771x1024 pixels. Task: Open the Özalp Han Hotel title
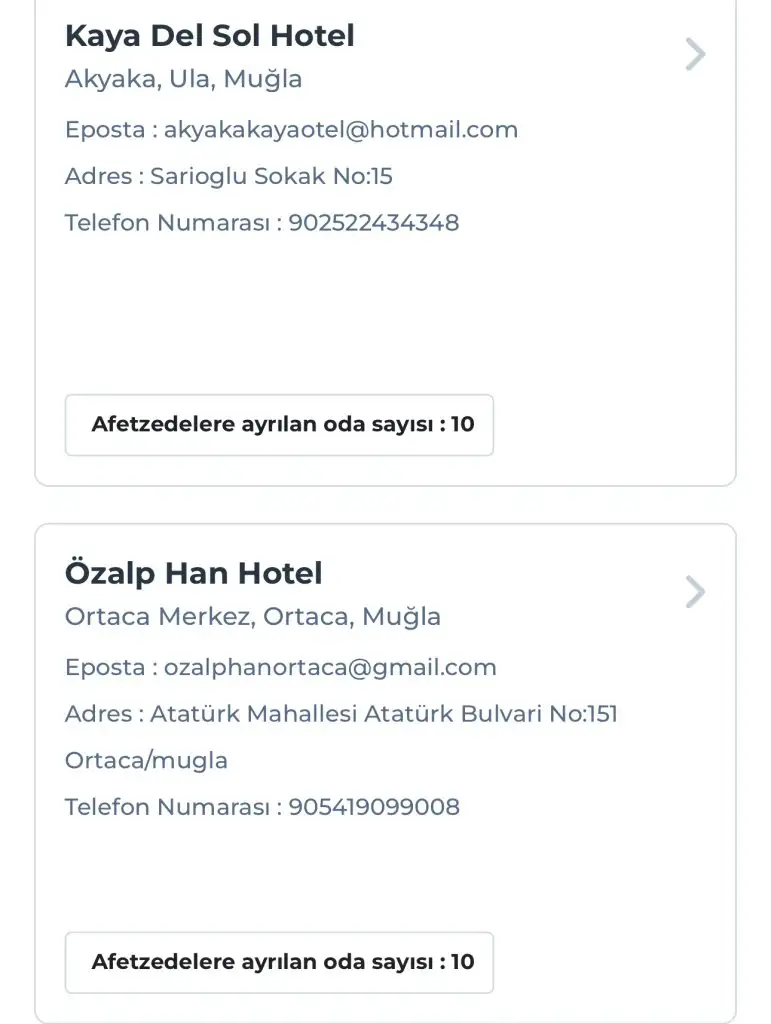point(193,574)
